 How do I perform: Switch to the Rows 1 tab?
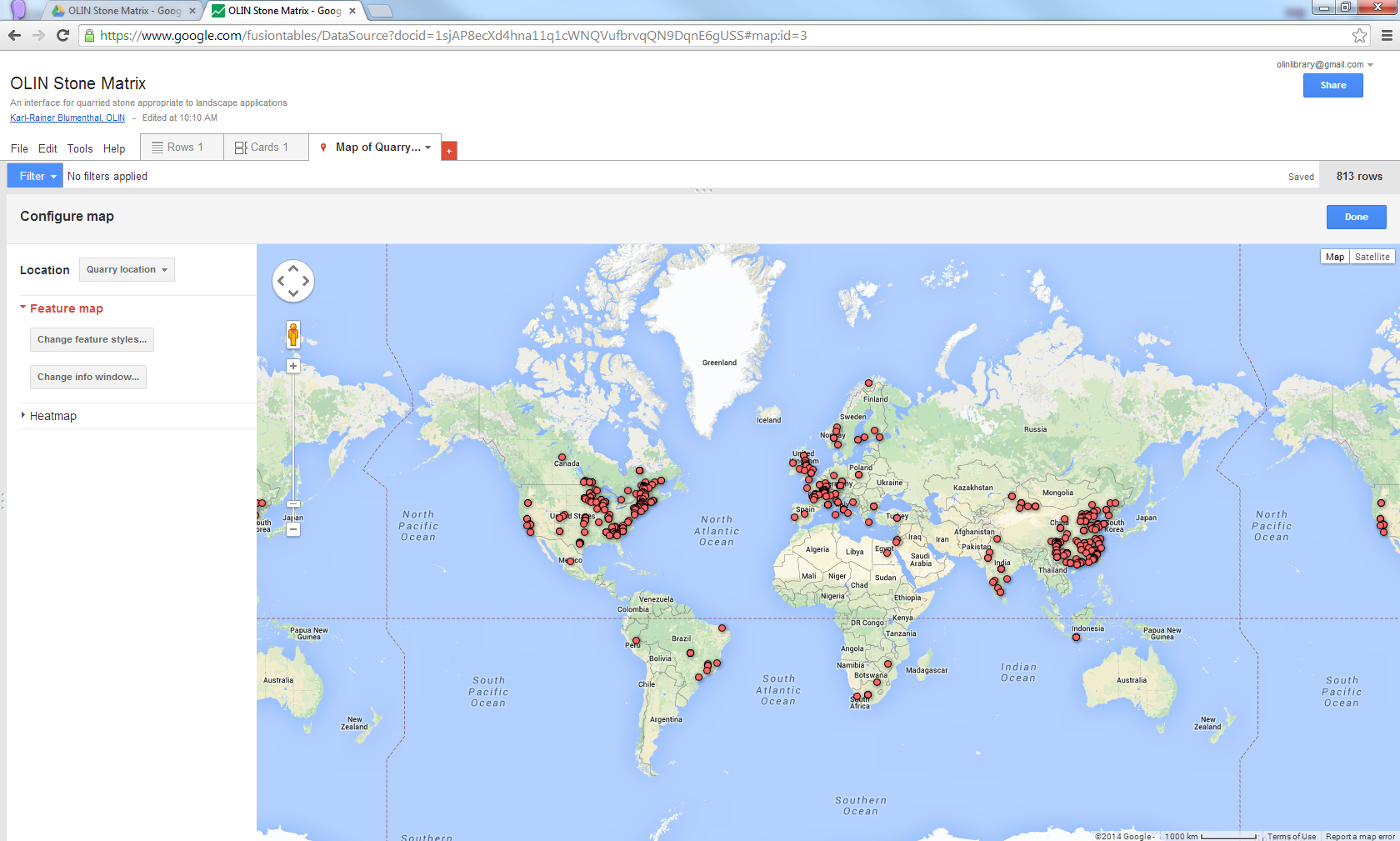[x=182, y=148]
